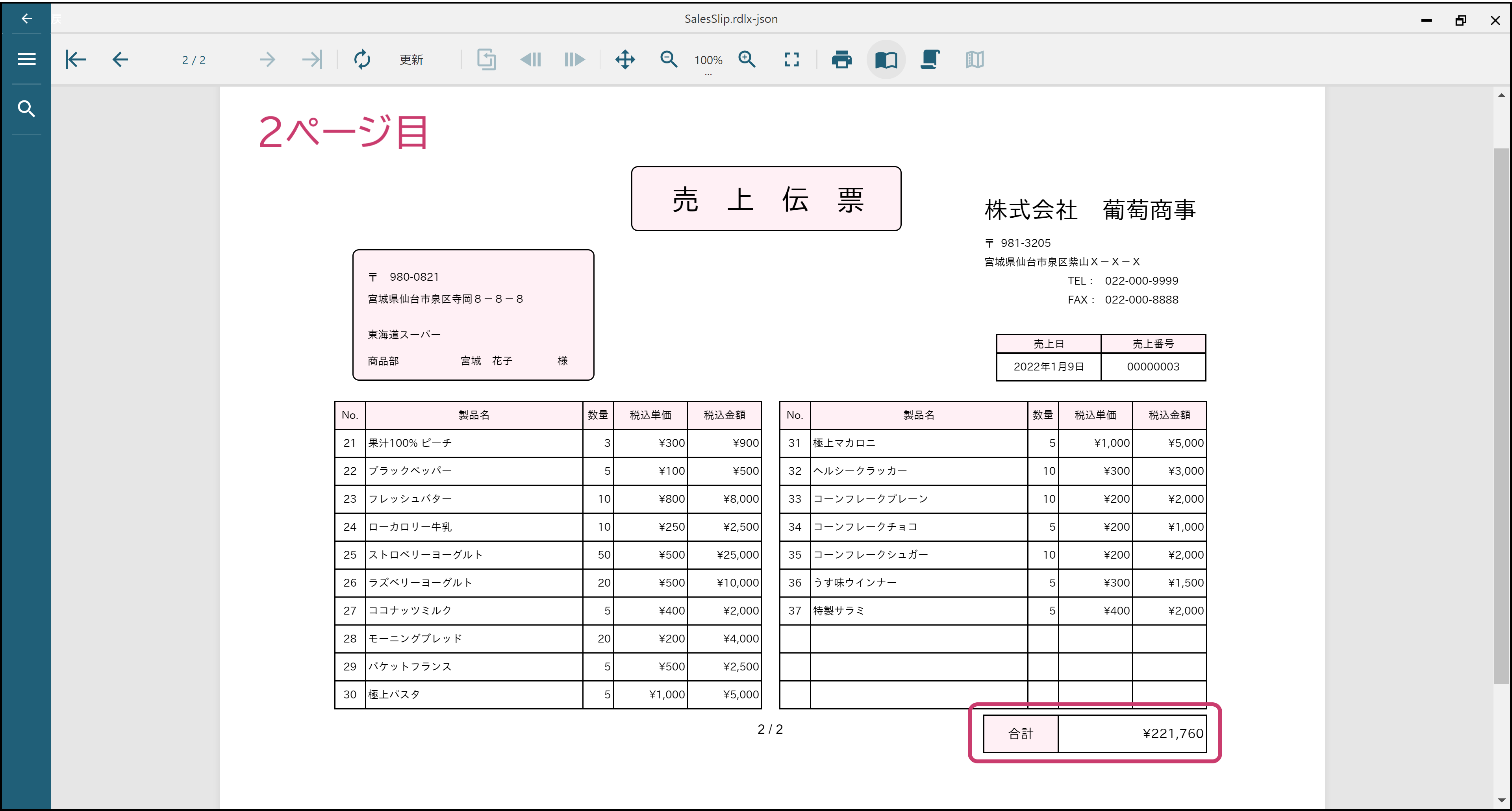Click the SalesSlip.rdlx-json window title

731,19
